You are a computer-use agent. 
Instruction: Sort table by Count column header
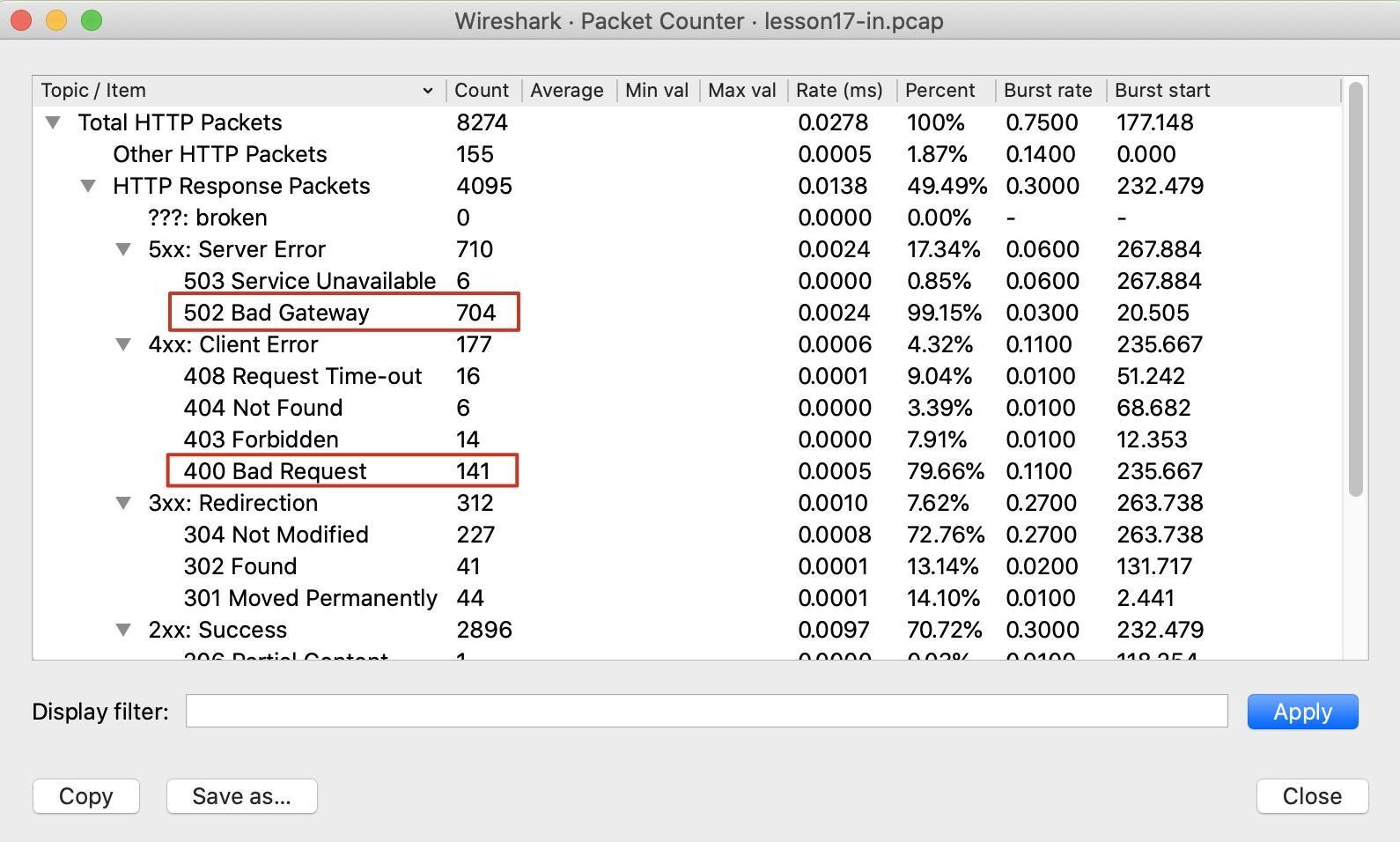(482, 91)
